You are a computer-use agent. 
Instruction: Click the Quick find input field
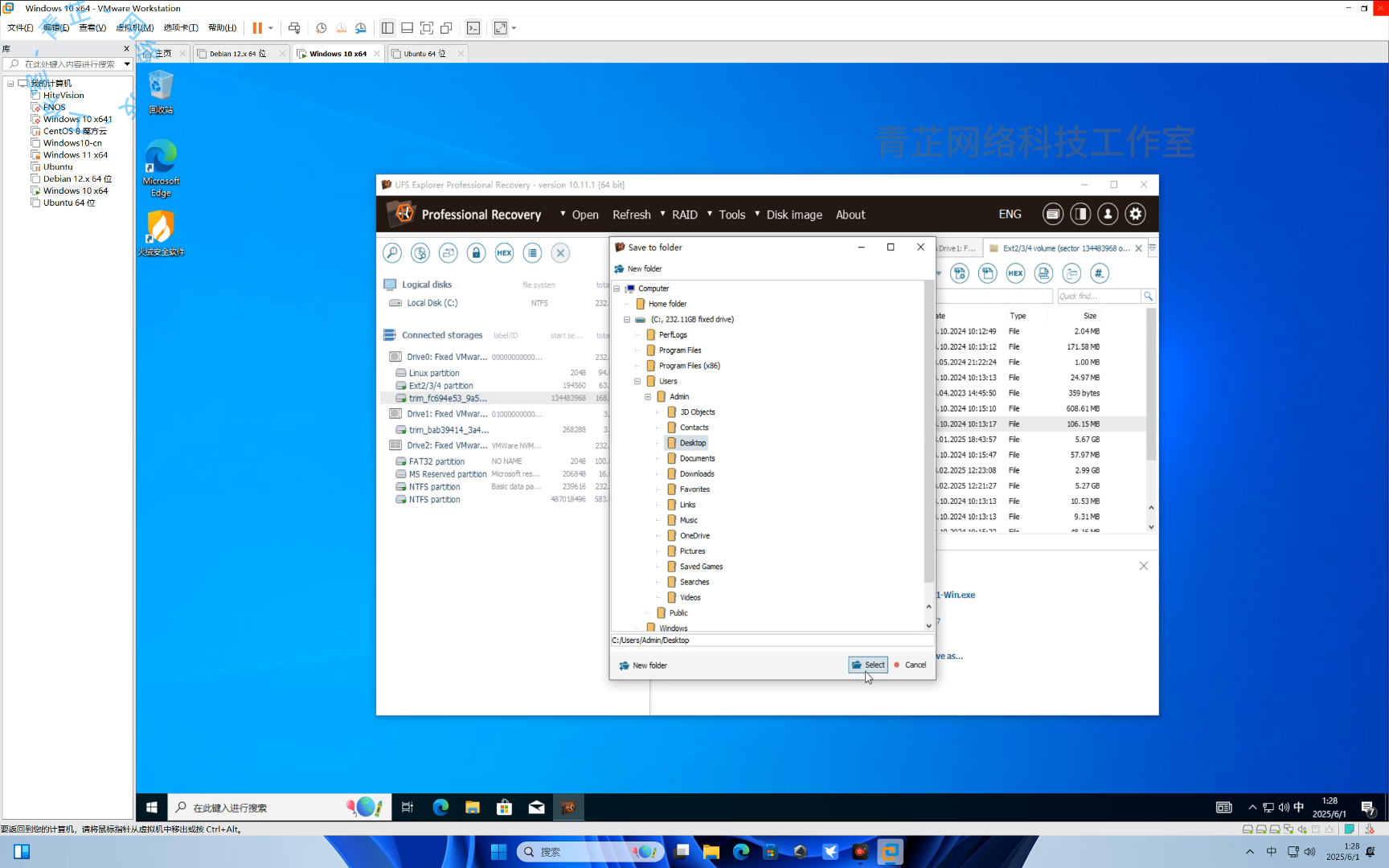(x=1099, y=297)
